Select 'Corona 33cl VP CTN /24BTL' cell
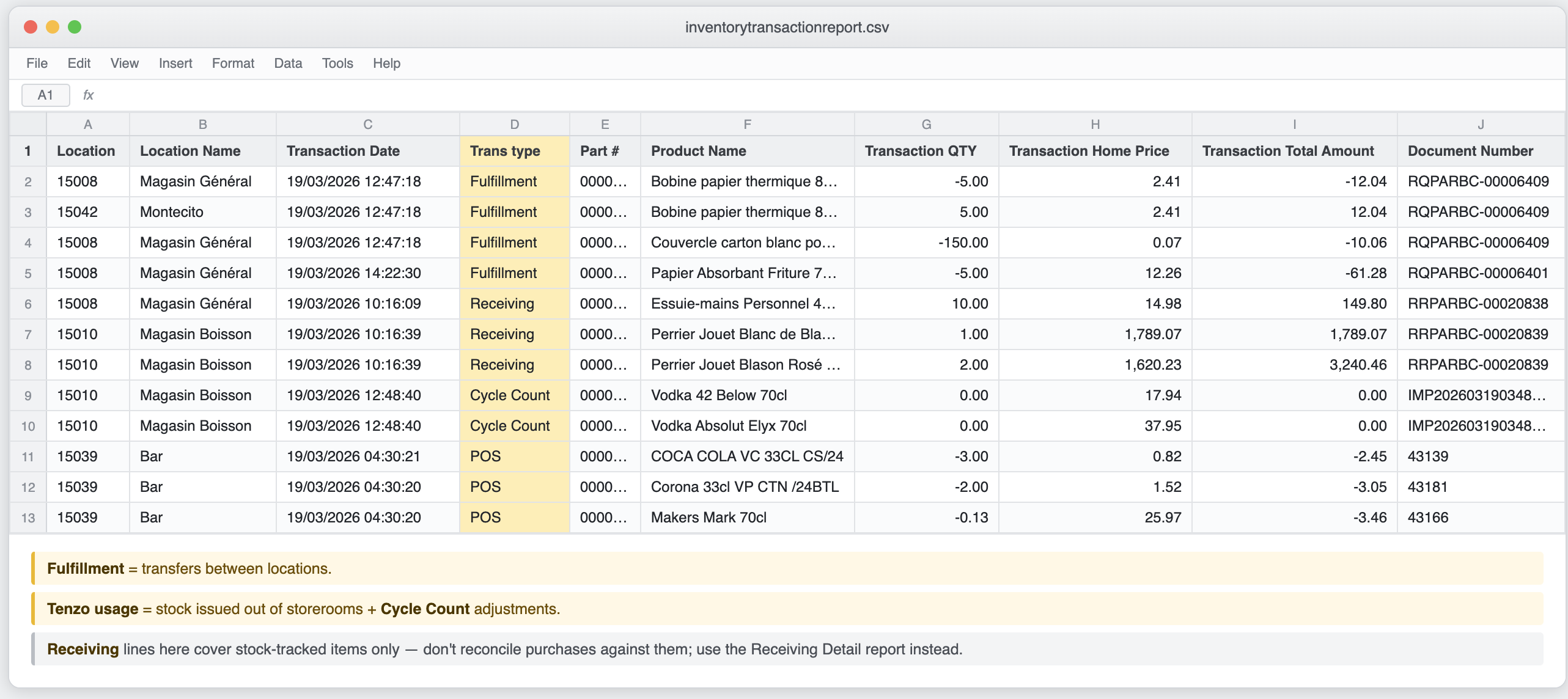Screen dimensions: 1568x699 748,487
